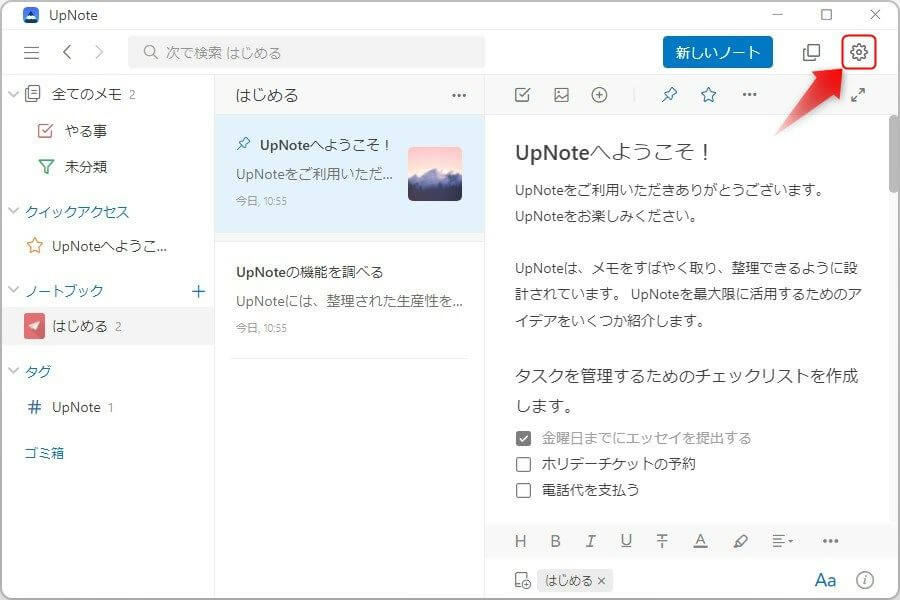The image size is (900, 600).
Task: Check 電話代を支払う
Action: click(x=523, y=490)
